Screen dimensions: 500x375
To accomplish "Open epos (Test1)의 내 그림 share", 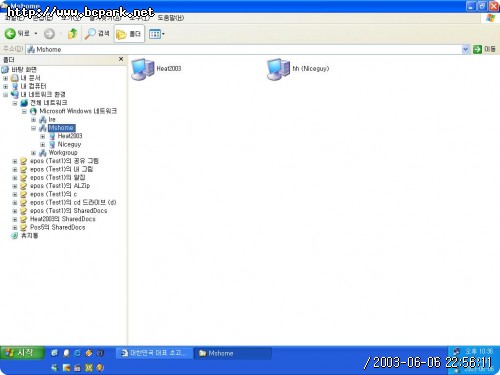I will coord(61,169).
